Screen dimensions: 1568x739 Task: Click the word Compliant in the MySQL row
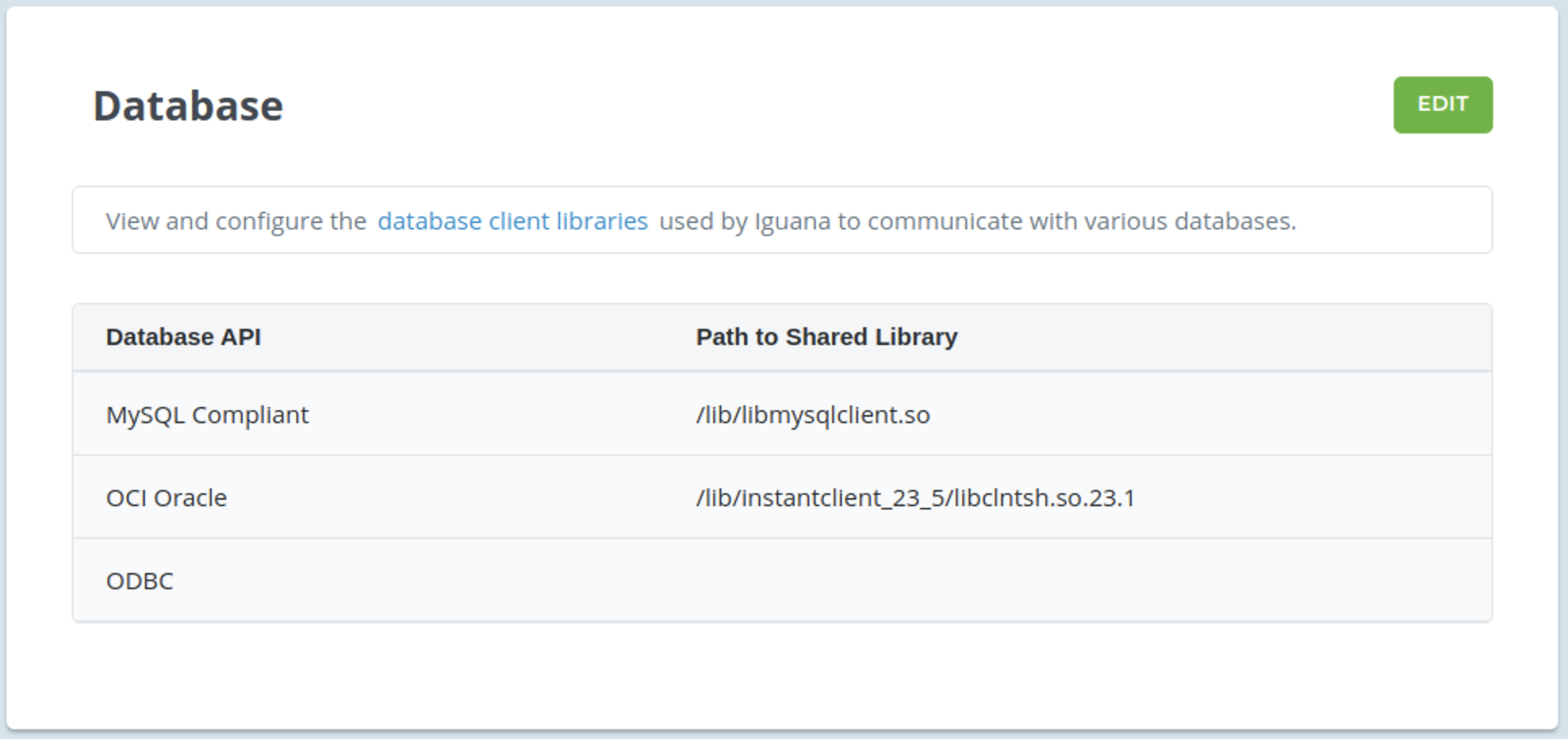250,415
